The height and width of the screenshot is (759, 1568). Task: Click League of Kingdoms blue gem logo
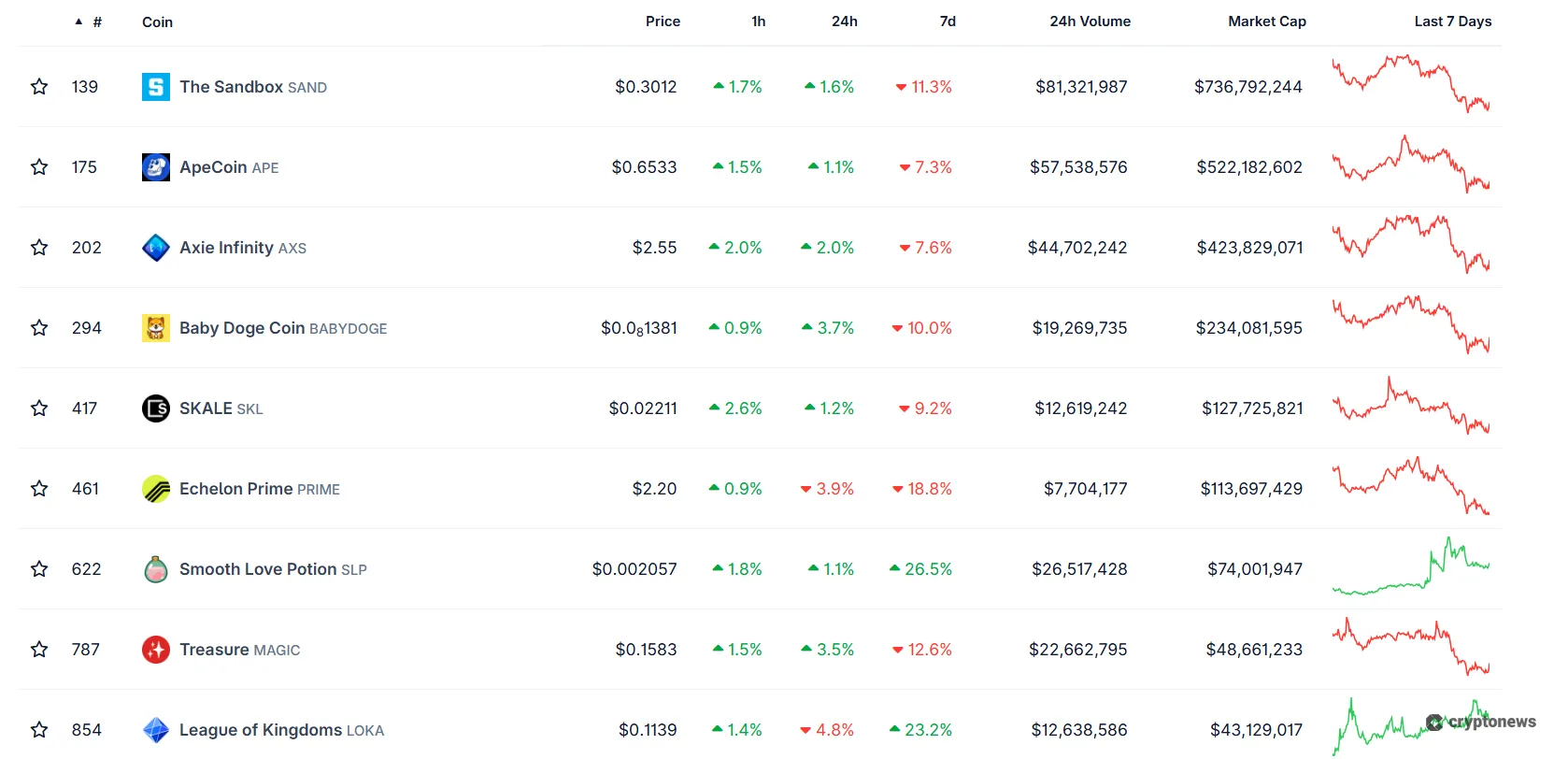point(156,730)
